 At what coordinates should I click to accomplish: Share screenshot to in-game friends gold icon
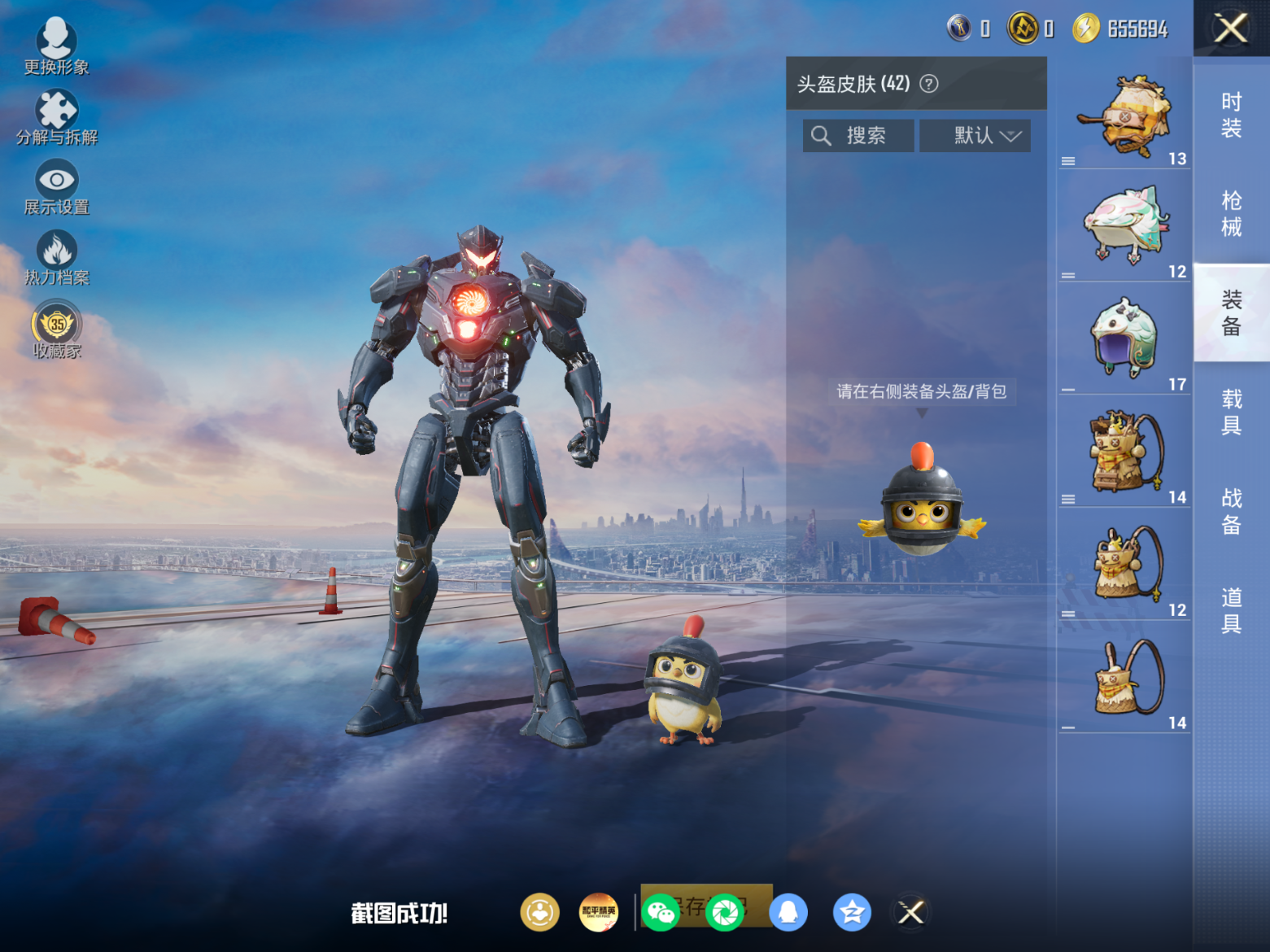click(540, 912)
